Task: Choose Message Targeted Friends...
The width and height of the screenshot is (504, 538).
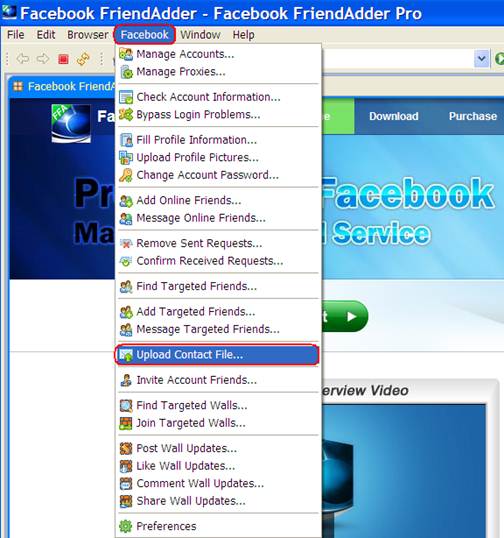Action: [x=218, y=329]
